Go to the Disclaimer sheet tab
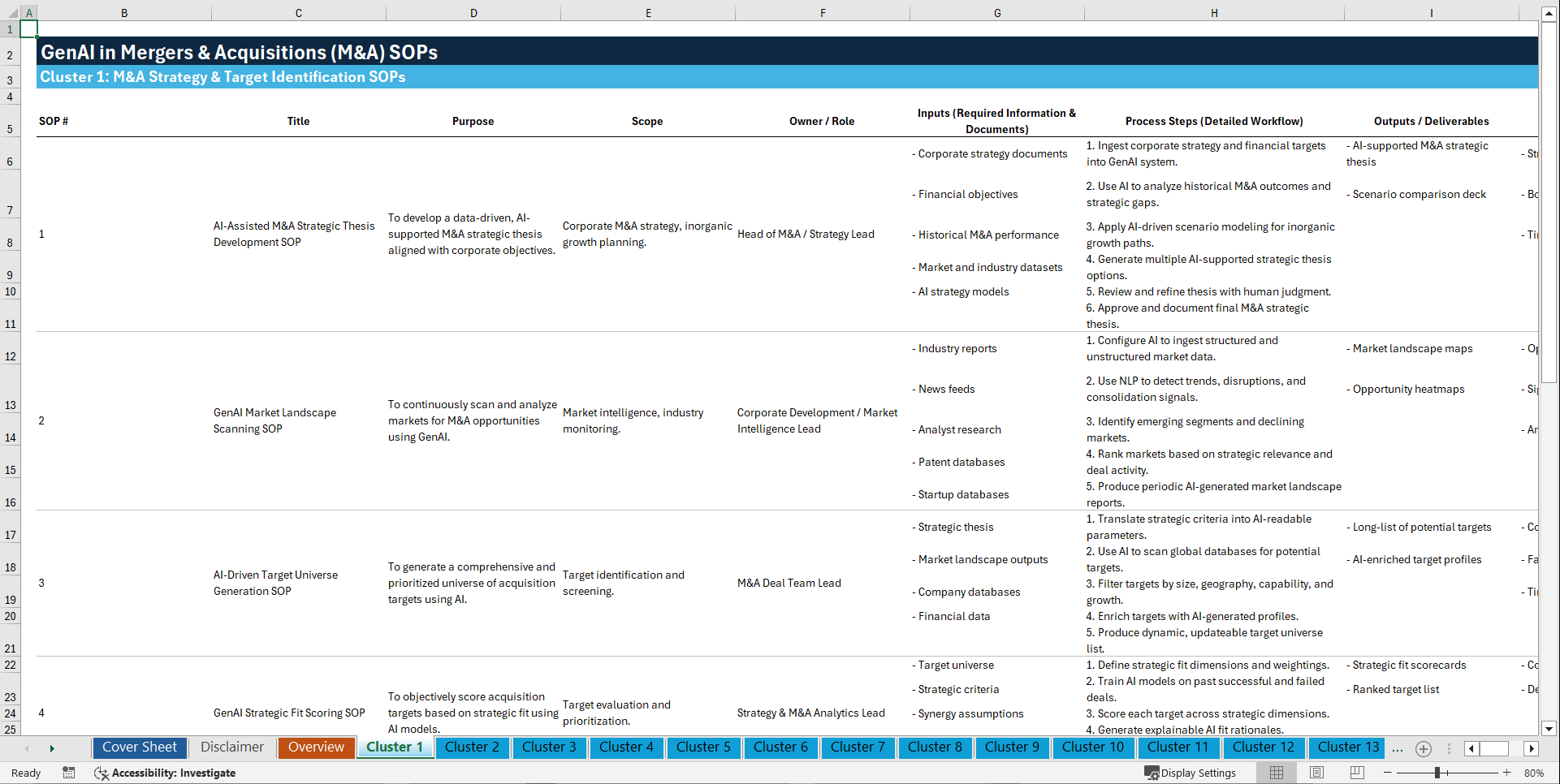The image size is (1560, 784). (x=231, y=747)
